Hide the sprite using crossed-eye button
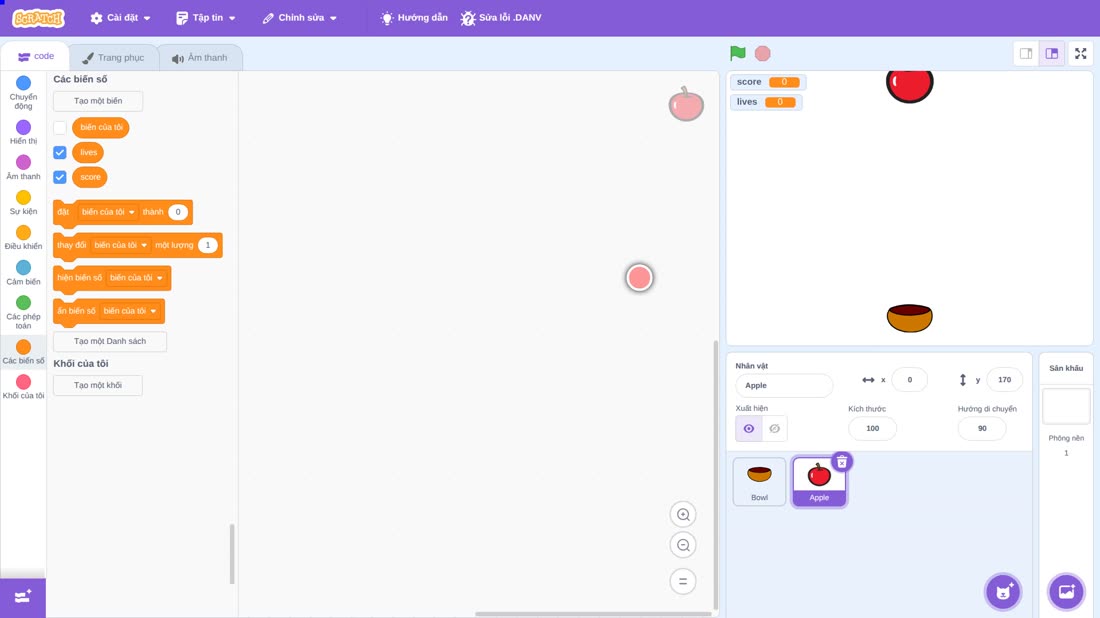Image resolution: width=1100 pixels, height=618 pixels. coord(774,429)
